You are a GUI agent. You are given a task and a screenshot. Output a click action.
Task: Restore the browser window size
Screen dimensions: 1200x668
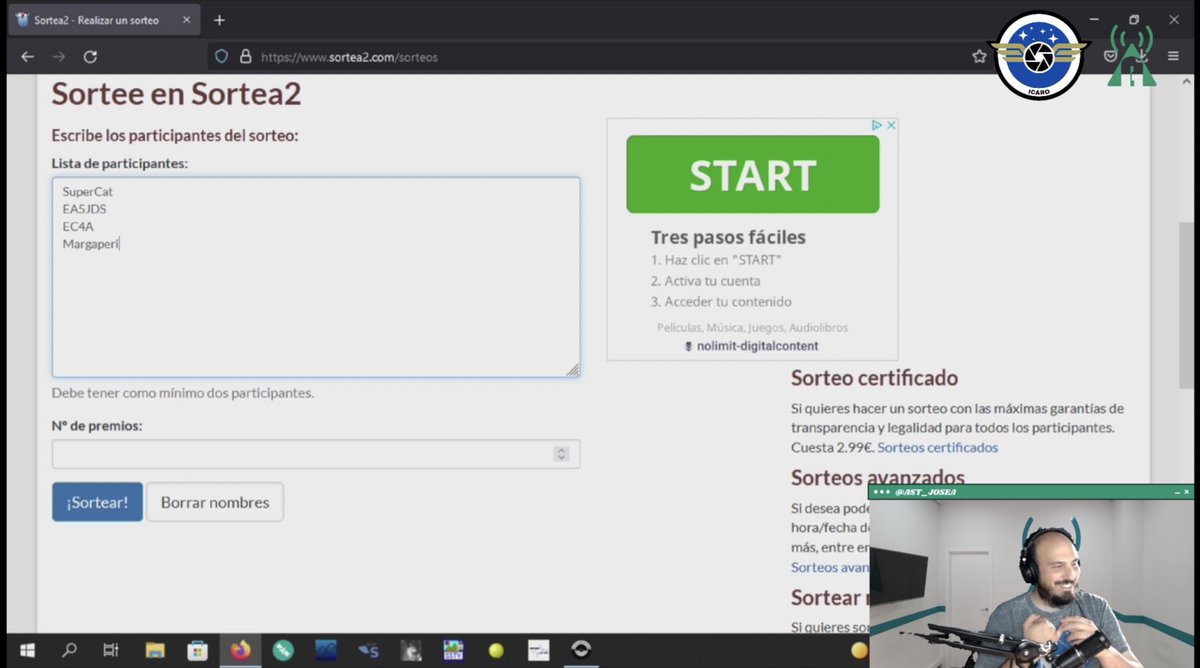click(1134, 19)
